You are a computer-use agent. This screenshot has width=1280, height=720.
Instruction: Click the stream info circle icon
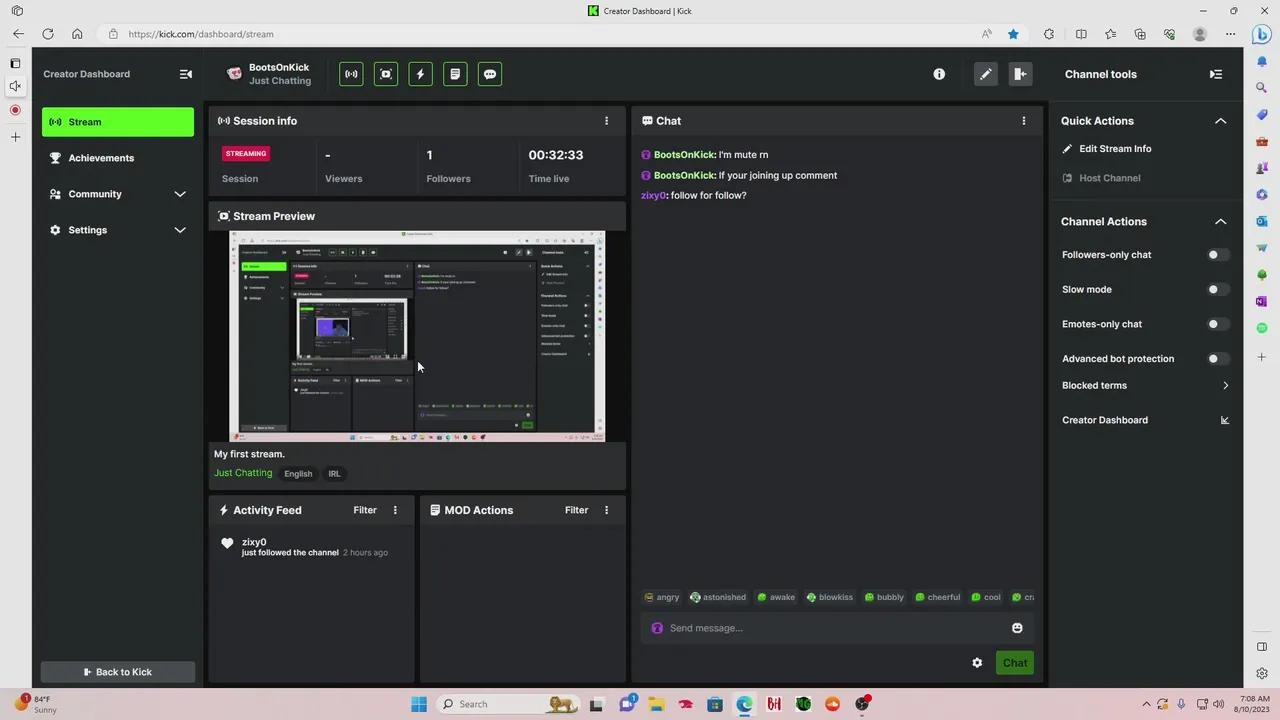coord(939,73)
